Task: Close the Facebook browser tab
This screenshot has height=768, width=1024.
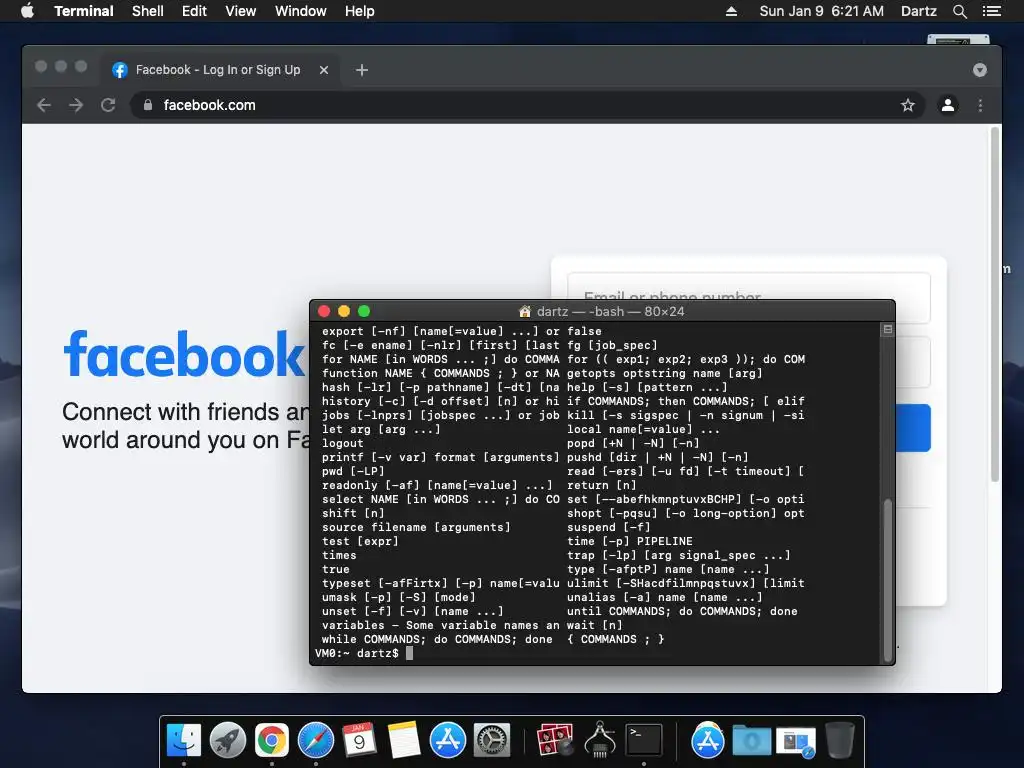Action: pyautogui.click(x=324, y=70)
